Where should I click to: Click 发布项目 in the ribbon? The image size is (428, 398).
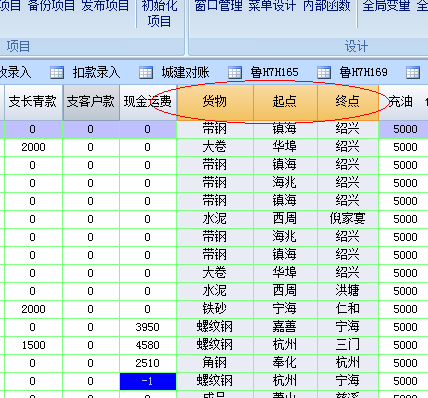click(105, 6)
